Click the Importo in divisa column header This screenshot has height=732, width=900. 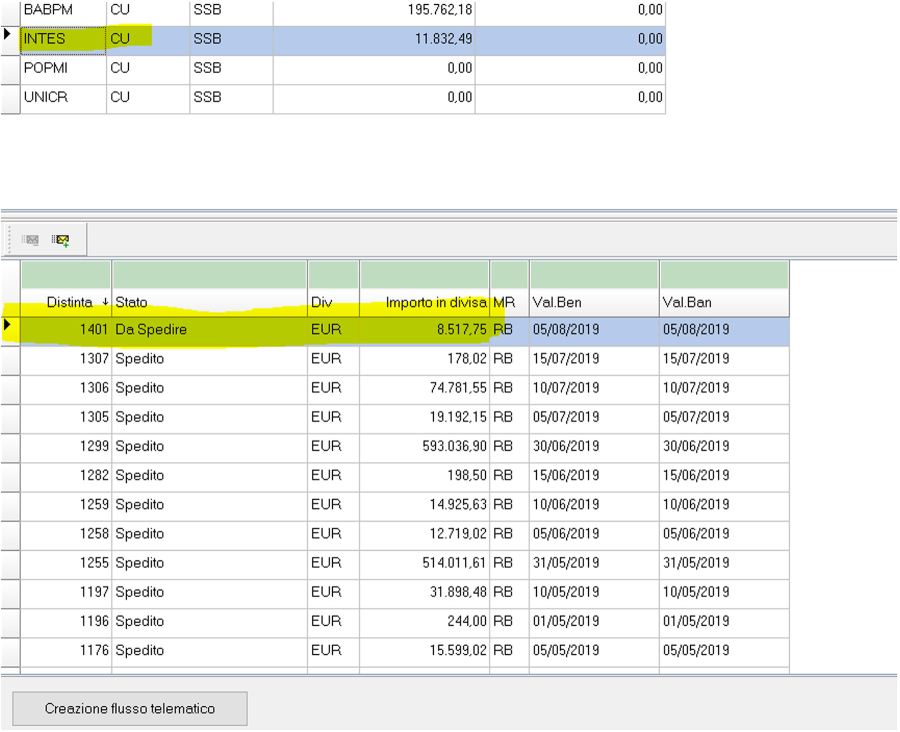pyautogui.click(x=424, y=302)
